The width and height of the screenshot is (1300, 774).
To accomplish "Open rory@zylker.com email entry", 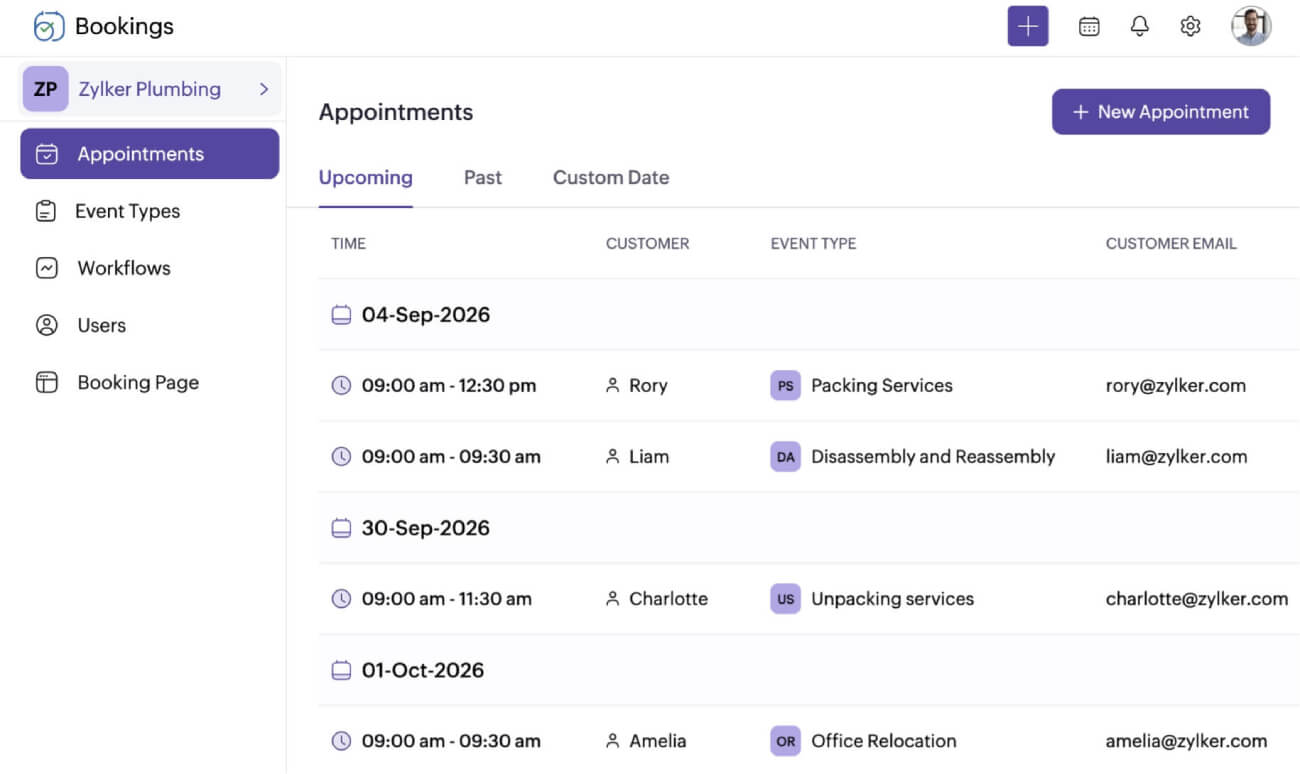I will click(1175, 385).
